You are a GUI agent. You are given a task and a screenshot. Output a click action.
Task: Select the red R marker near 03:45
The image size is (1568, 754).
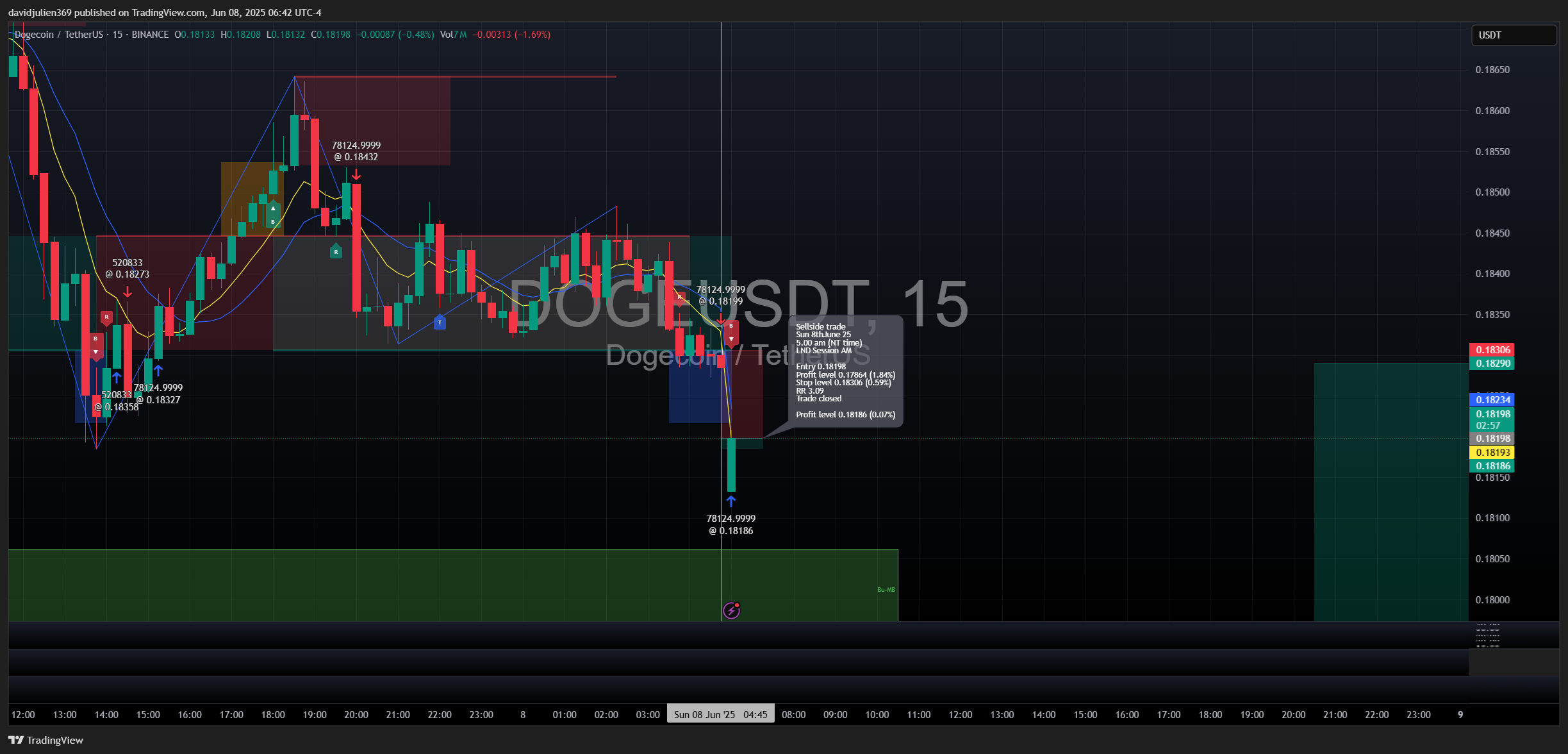tap(679, 297)
